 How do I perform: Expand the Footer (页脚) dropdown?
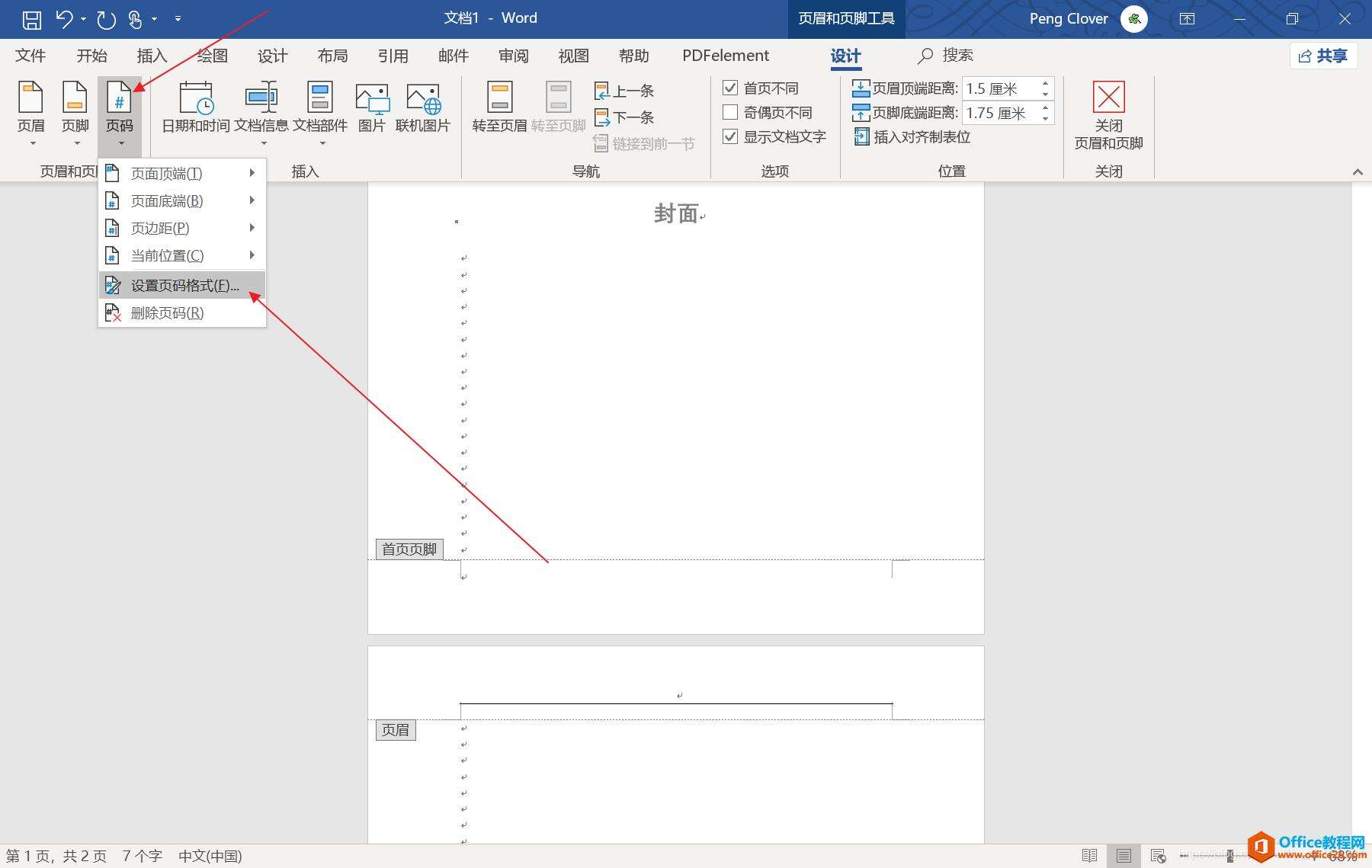point(75,114)
